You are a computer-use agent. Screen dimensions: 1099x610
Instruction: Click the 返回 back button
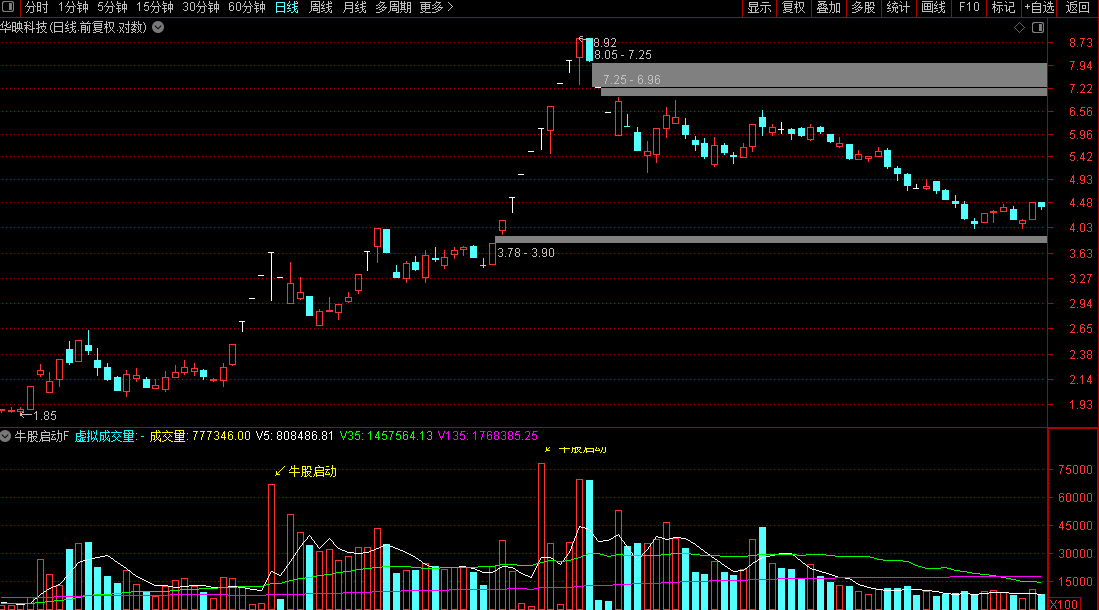coord(1077,8)
